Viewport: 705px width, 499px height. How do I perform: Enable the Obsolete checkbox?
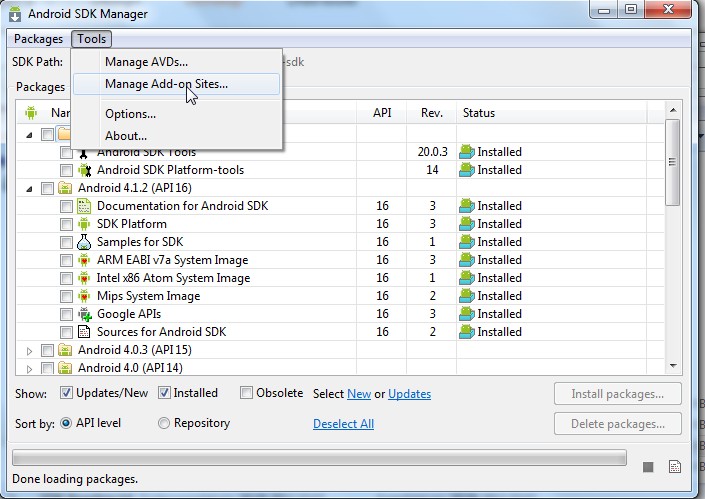coord(247,393)
